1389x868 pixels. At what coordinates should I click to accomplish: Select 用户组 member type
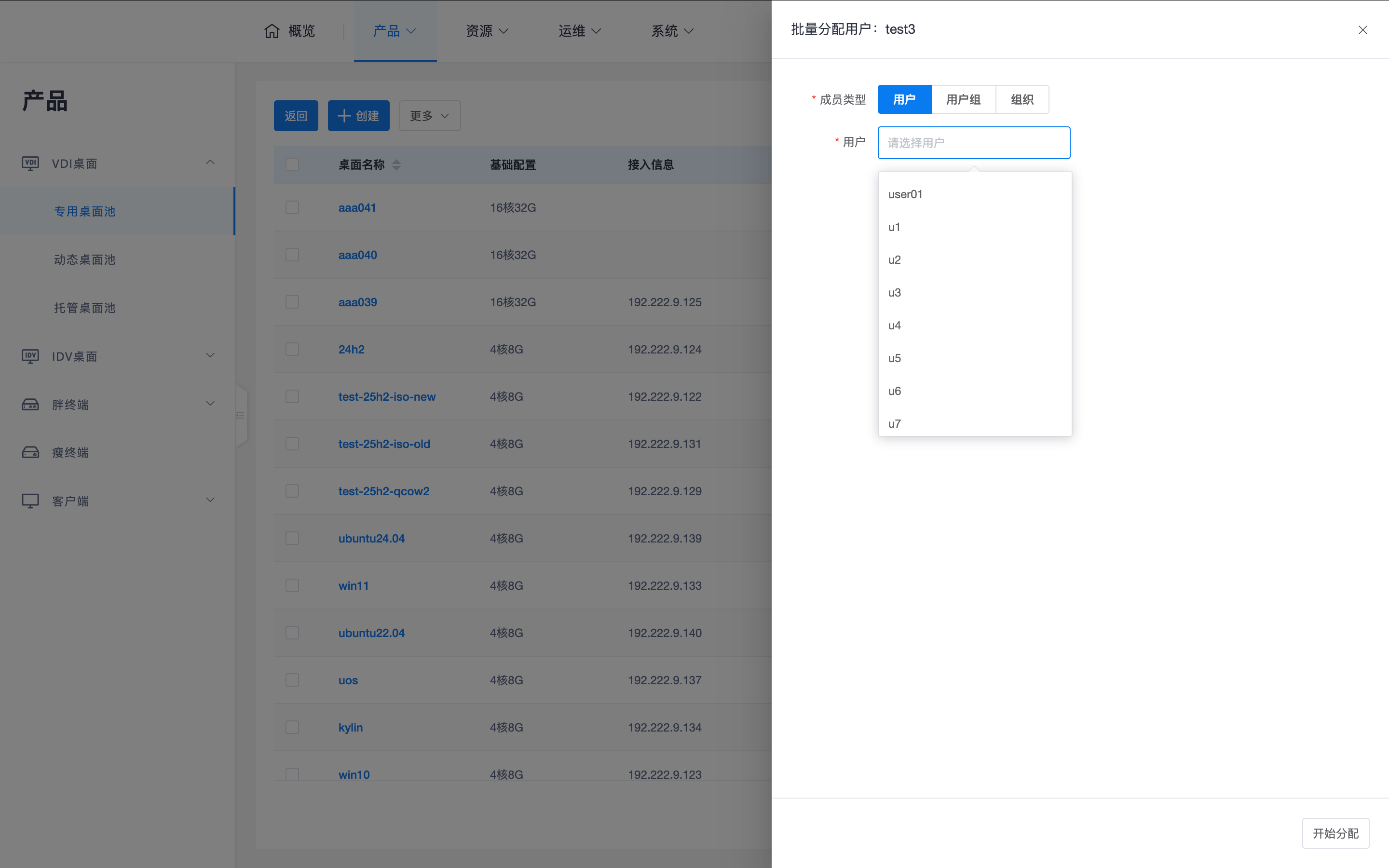pos(963,100)
